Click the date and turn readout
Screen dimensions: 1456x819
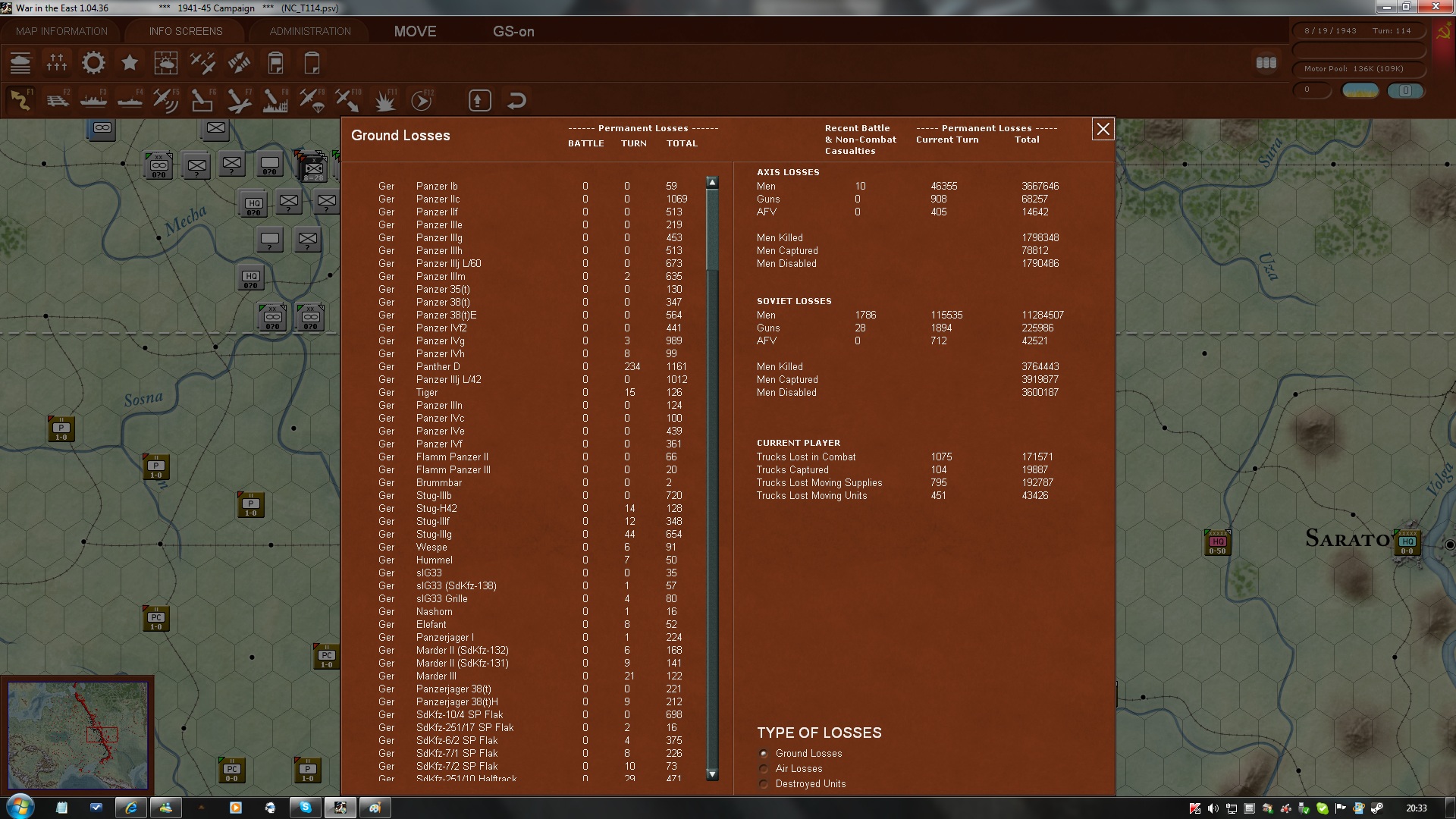(x=1357, y=31)
